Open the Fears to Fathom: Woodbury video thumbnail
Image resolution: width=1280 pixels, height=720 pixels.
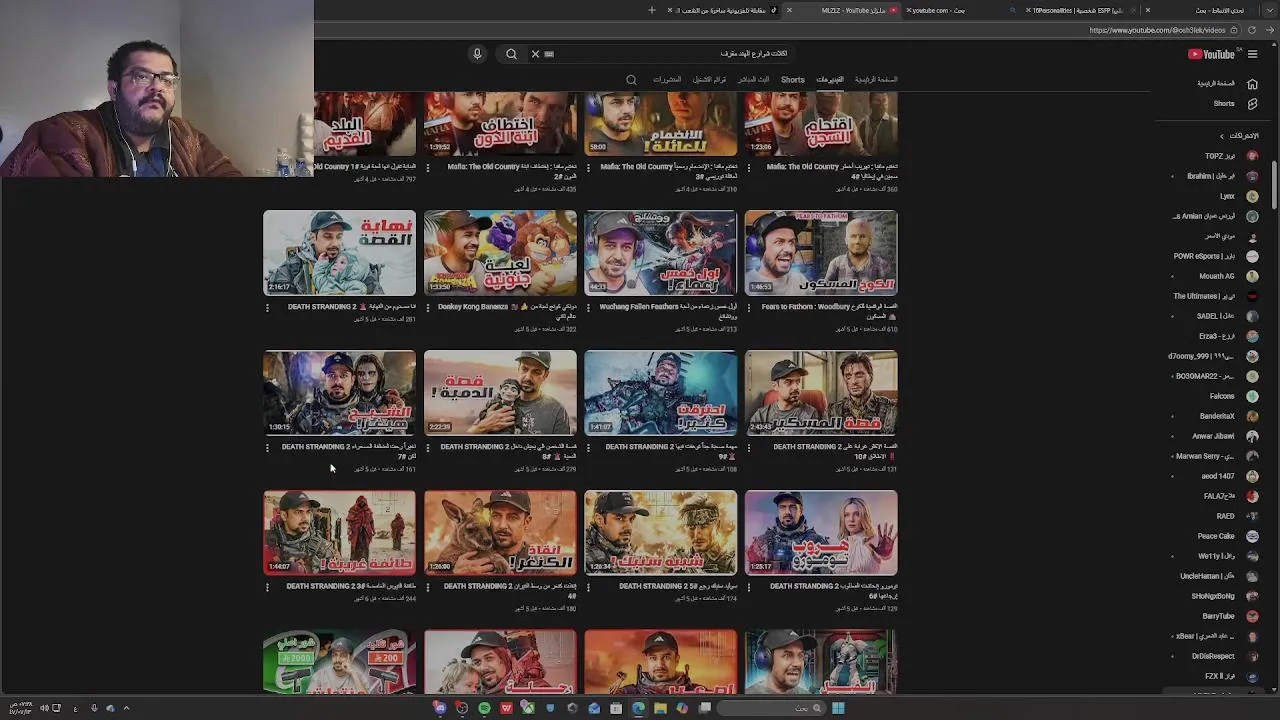(821, 253)
